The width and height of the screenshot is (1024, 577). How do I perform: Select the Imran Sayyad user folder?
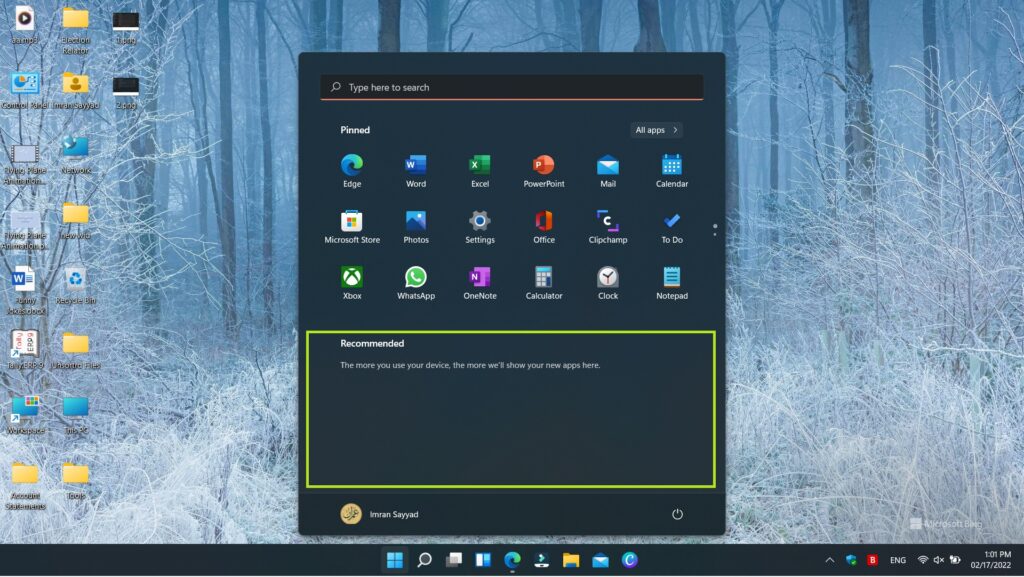click(x=76, y=90)
